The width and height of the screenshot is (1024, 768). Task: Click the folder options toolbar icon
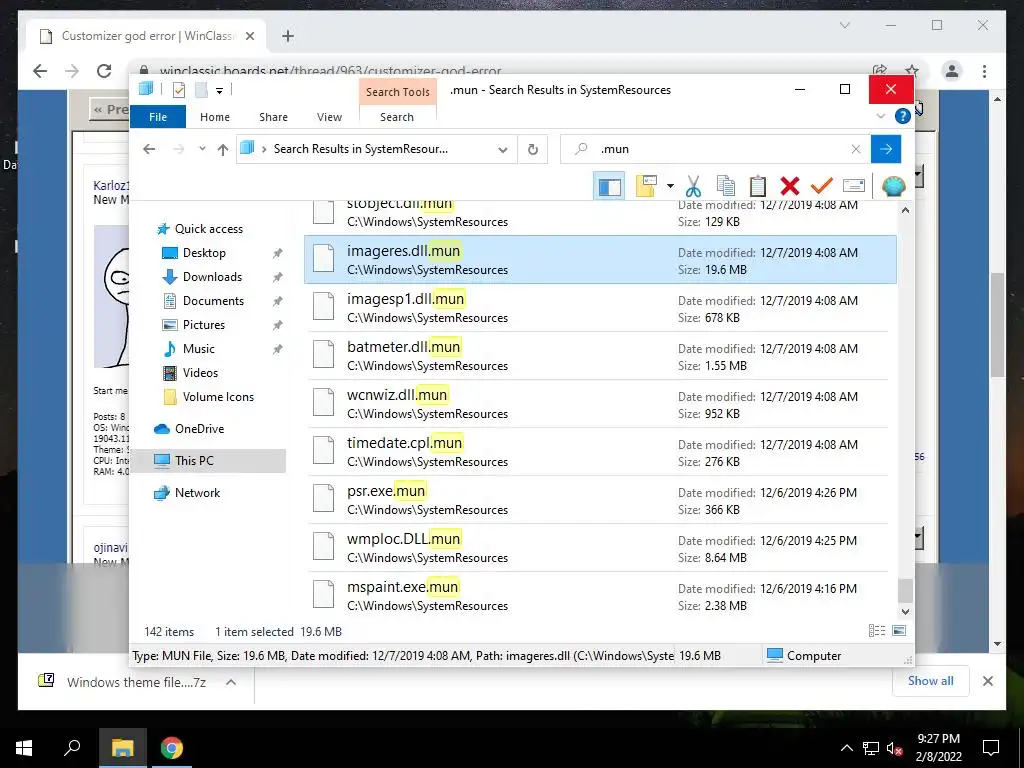(x=646, y=186)
